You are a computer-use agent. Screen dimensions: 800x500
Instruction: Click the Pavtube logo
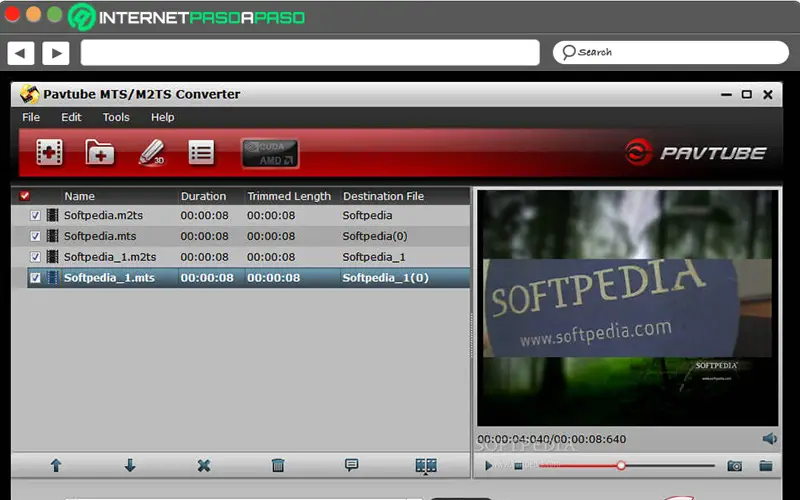tap(695, 153)
